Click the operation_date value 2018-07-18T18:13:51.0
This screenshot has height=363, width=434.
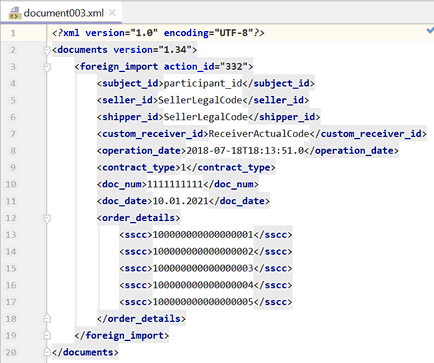point(245,151)
